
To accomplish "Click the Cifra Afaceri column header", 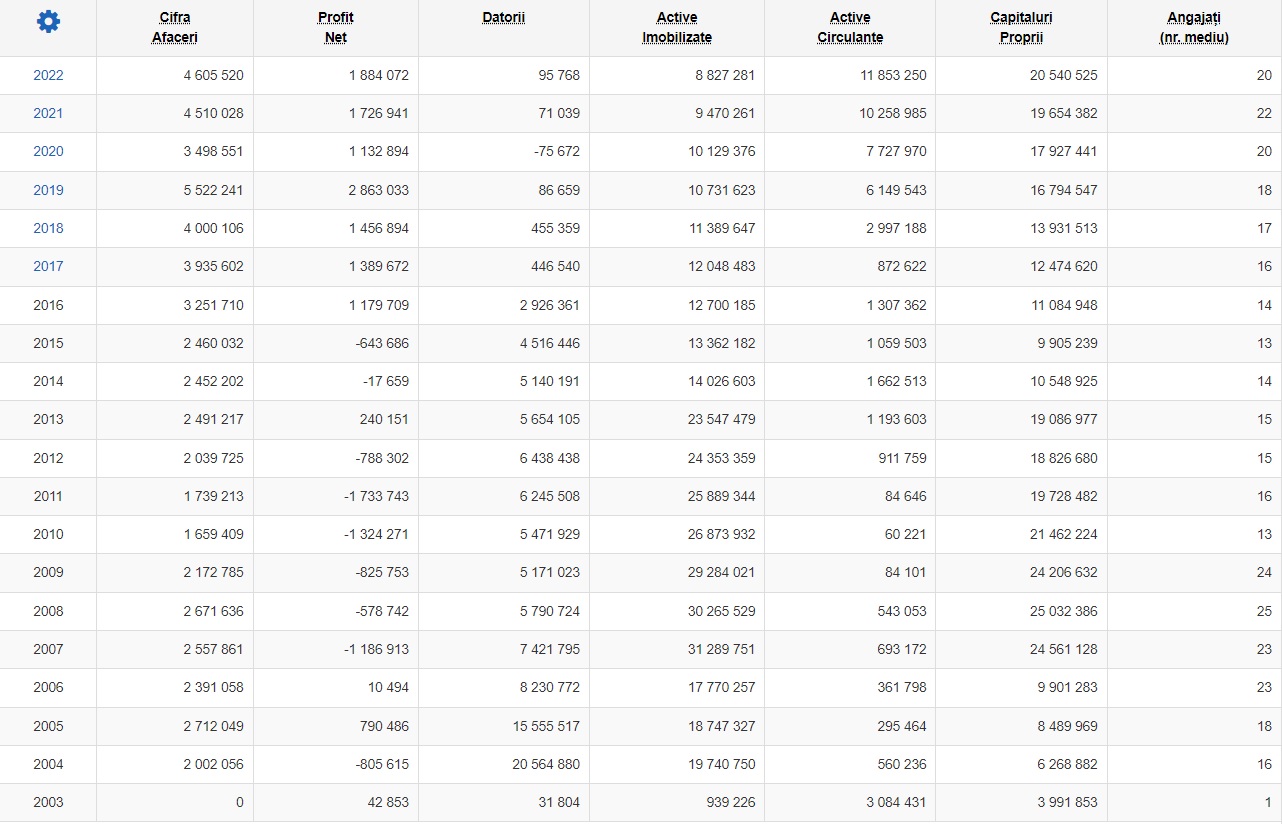I will pyautogui.click(x=175, y=28).
